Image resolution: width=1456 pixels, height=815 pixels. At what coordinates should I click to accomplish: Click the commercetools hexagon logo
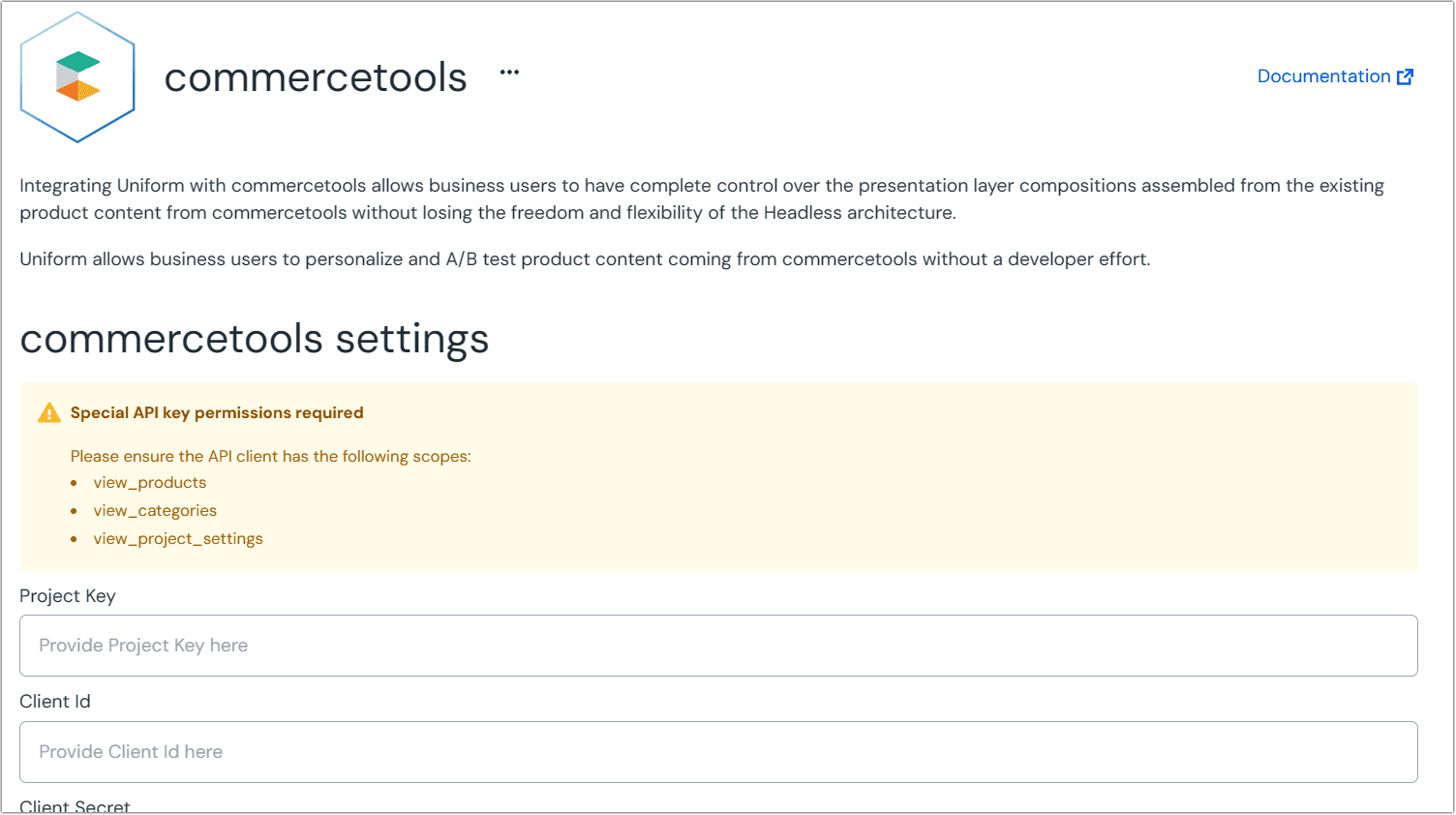[77, 77]
